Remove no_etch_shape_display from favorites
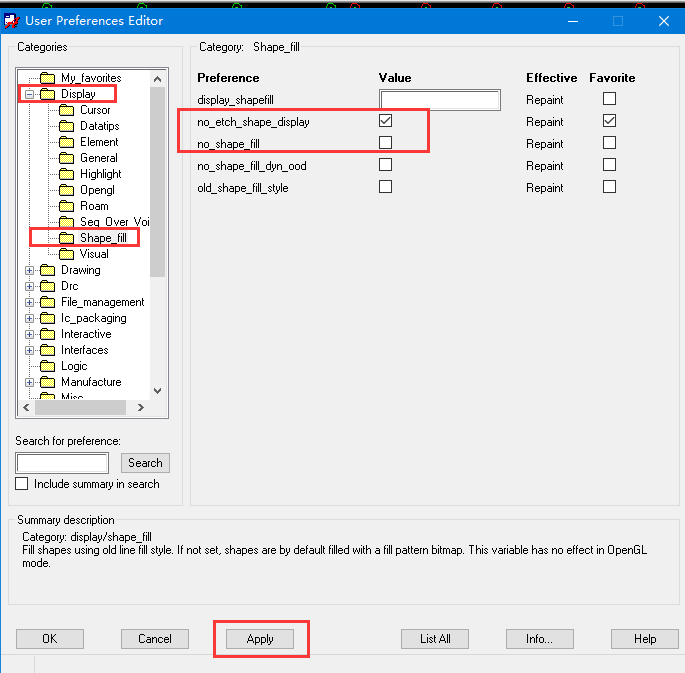The image size is (685, 673). tap(609, 121)
